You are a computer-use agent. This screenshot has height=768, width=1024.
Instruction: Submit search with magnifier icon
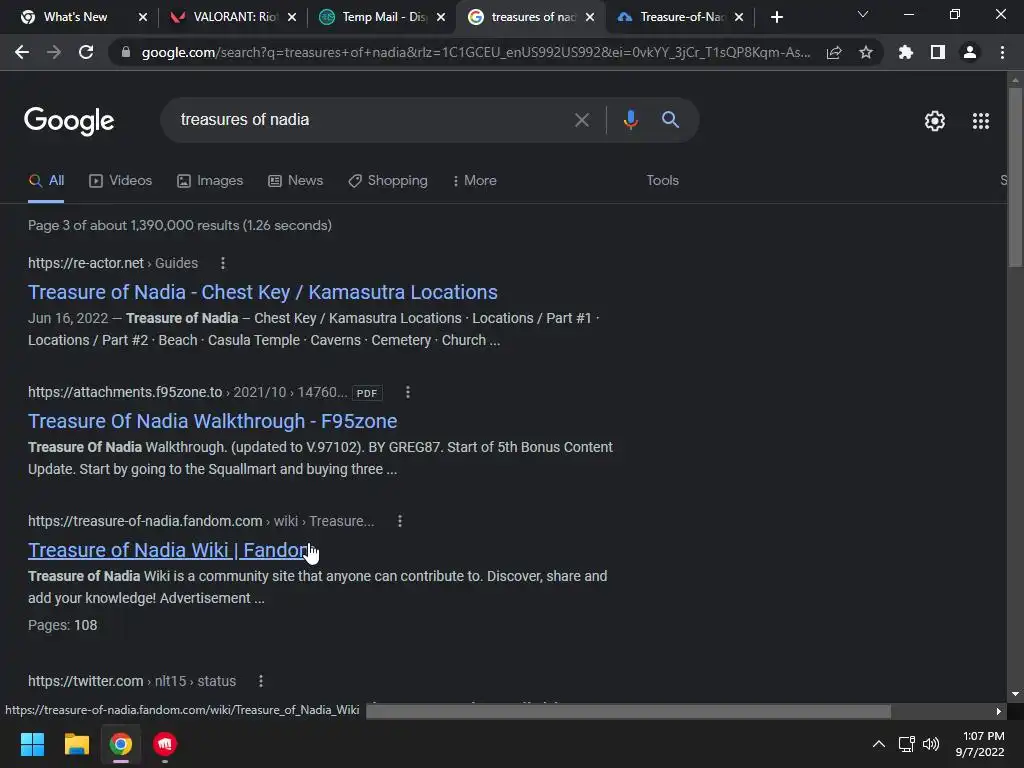click(x=670, y=120)
